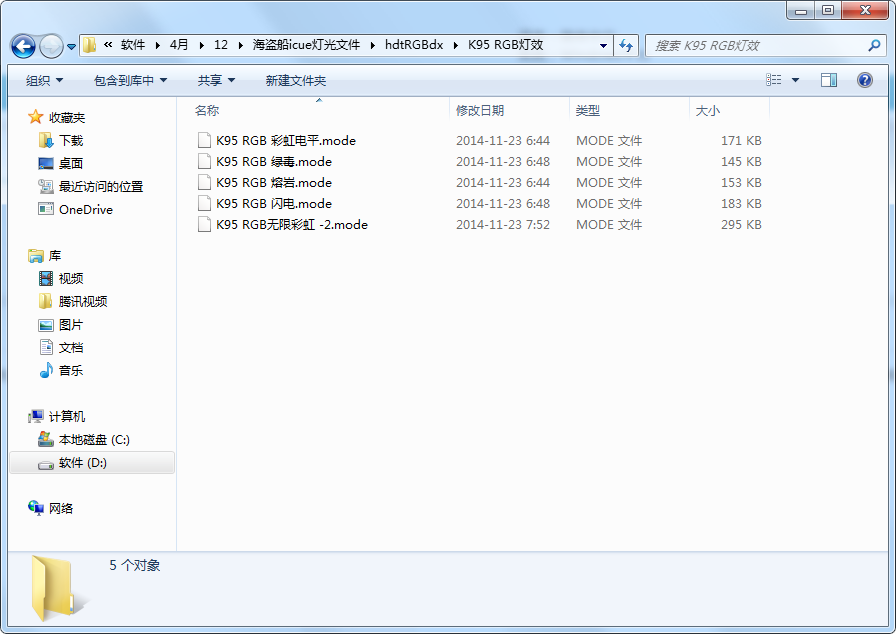Select file K95 RGB 熔岩.mode
The height and width of the screenshot is (634, 896).
pos(274,183)
